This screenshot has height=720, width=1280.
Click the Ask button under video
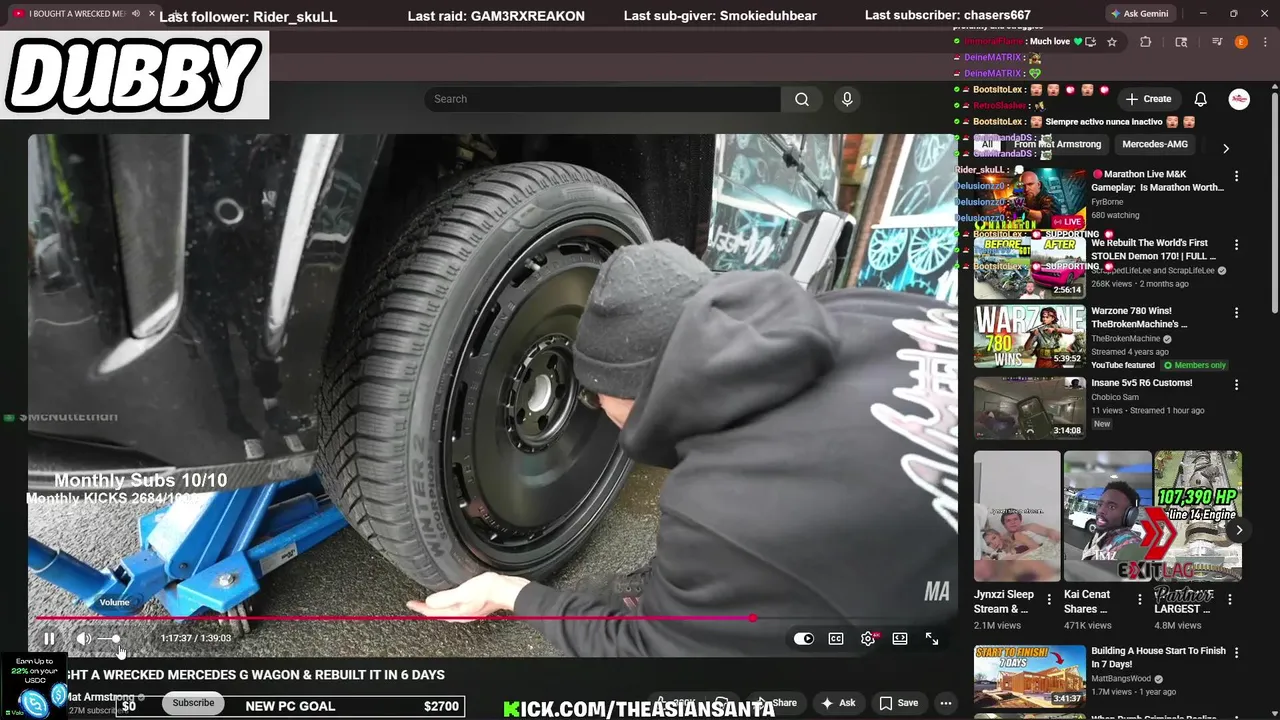[838, 703]
